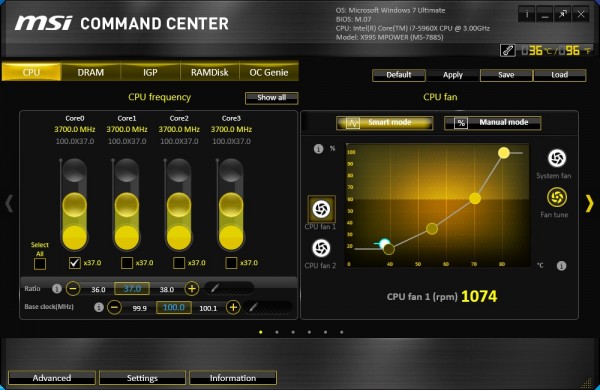600x390 pixels.
Task: Click the info icon next to percent axis
Action: coord(318,148)
